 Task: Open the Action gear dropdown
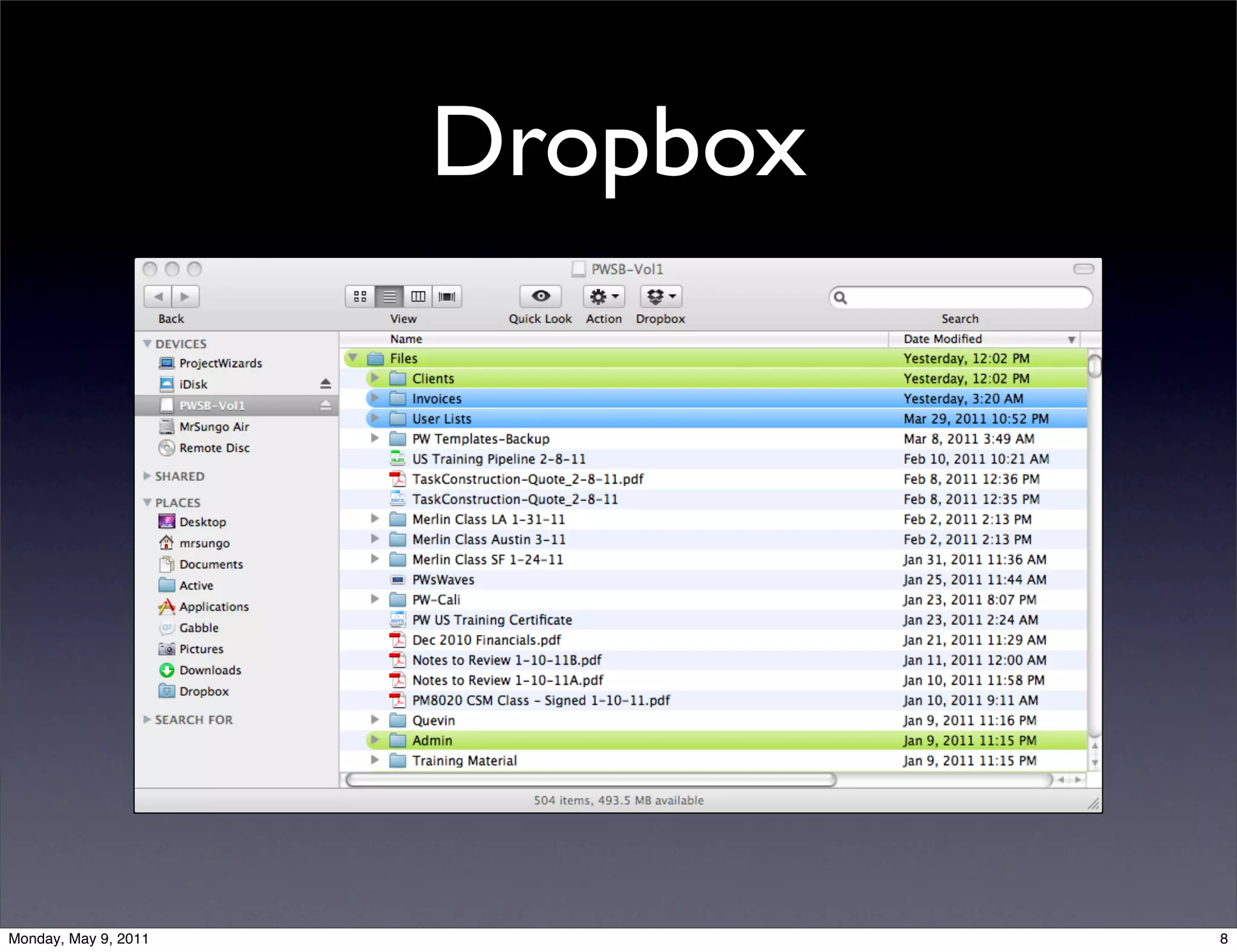(x=603, y=297)
